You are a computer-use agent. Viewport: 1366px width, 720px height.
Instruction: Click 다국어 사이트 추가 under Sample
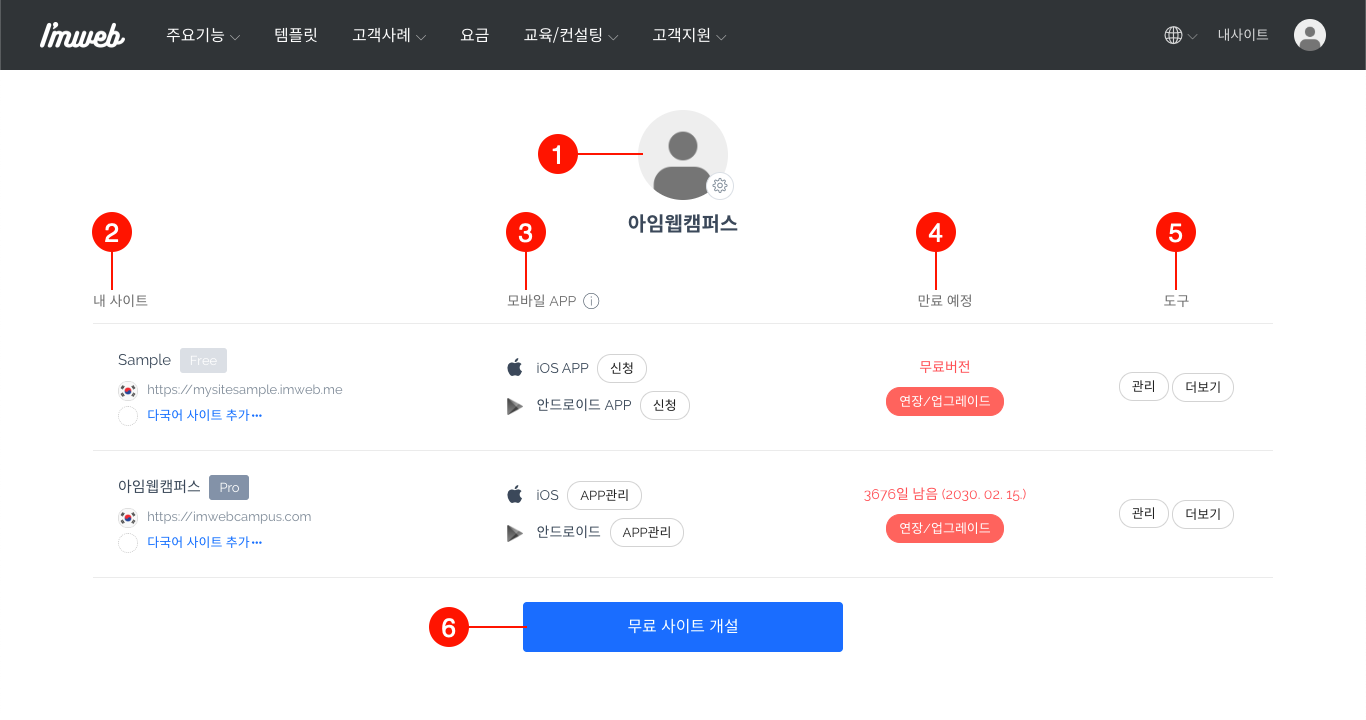point(205,416)
